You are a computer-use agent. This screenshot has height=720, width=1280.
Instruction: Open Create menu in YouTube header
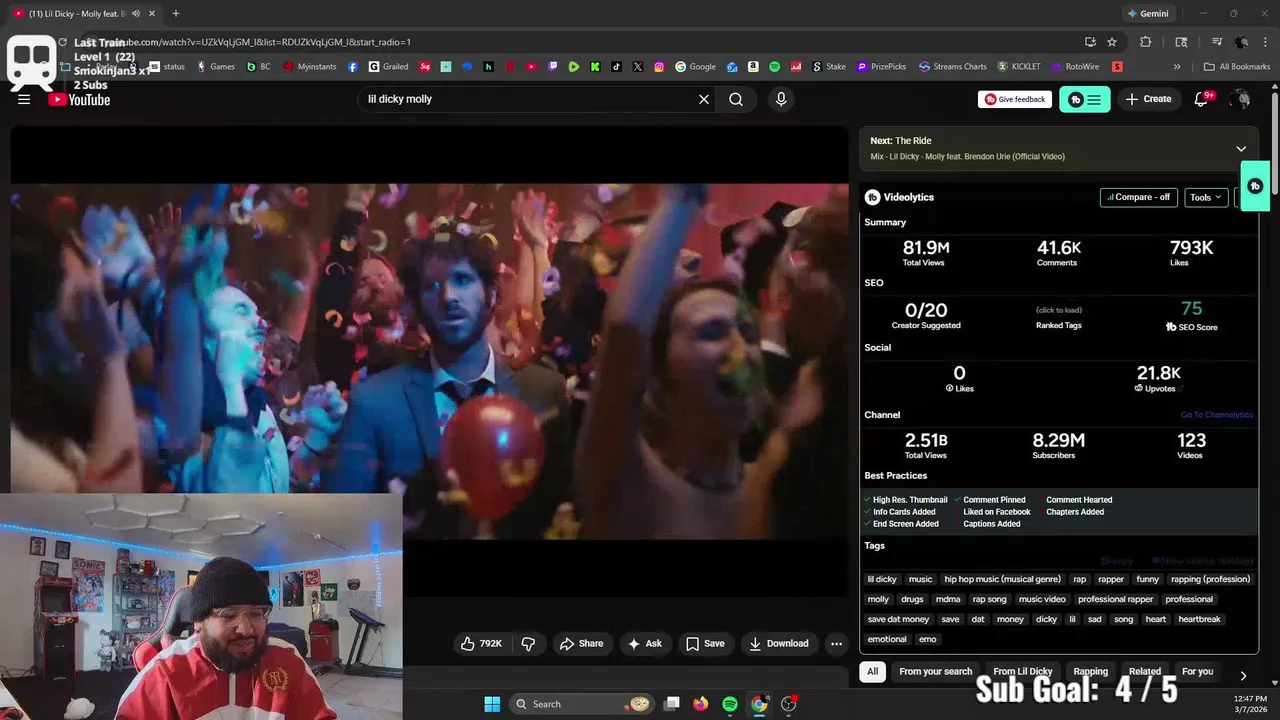click(x=1148, y=99)
